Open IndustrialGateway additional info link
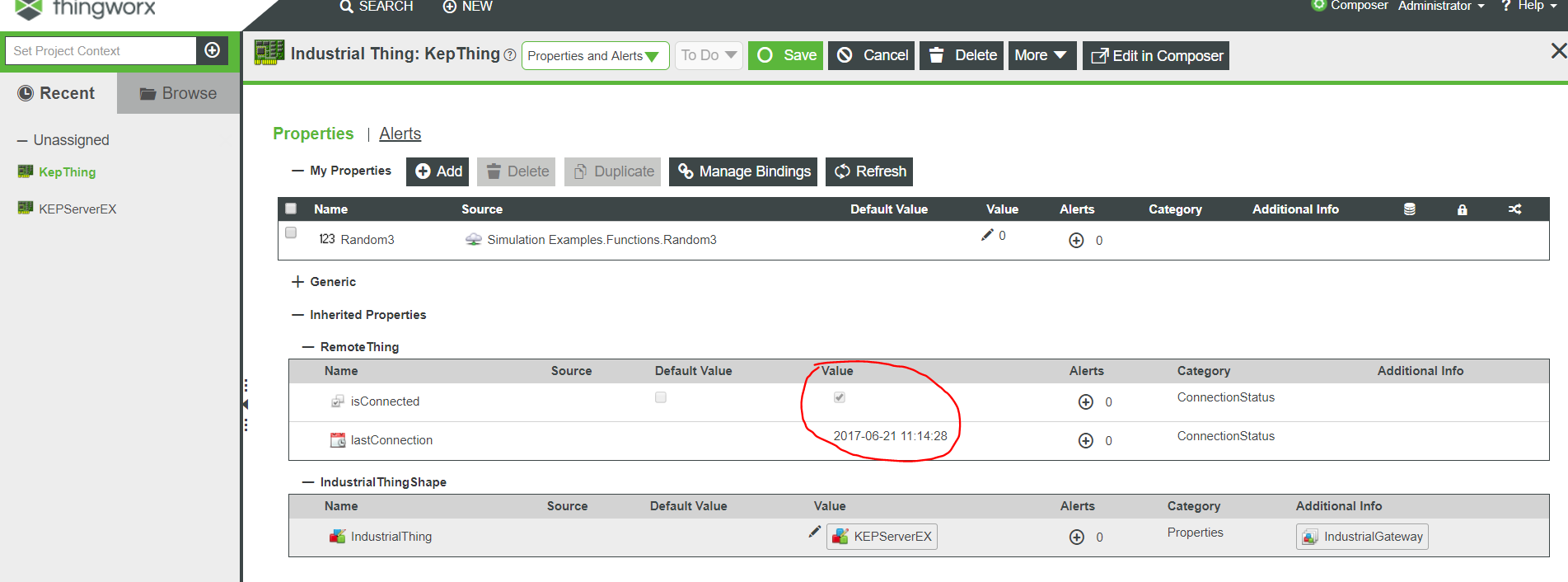The image size is (1568, 582). 1362,537
